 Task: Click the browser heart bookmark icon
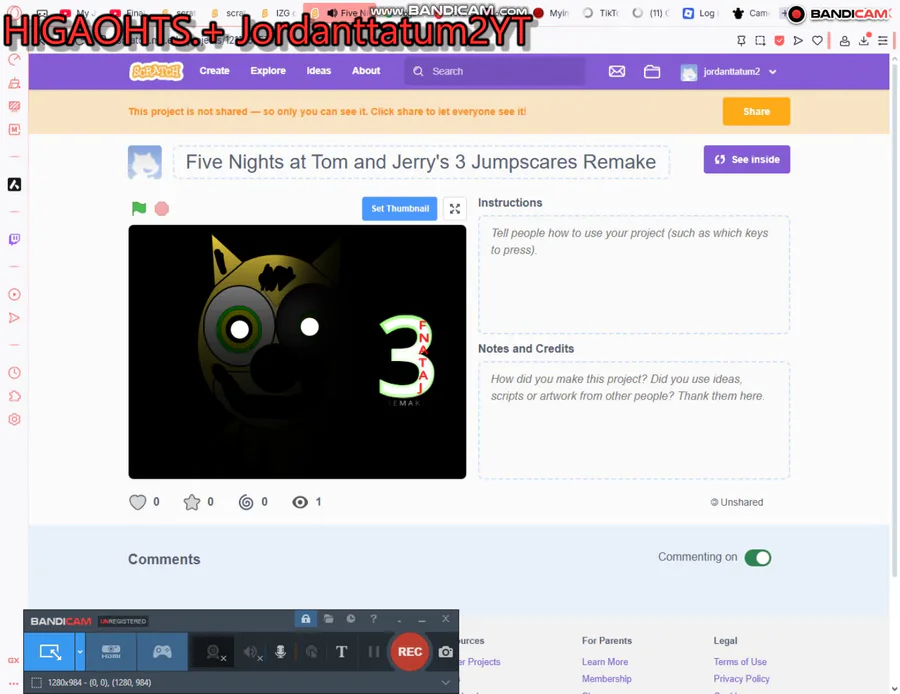pyautogui.click(x=817, y=40)
